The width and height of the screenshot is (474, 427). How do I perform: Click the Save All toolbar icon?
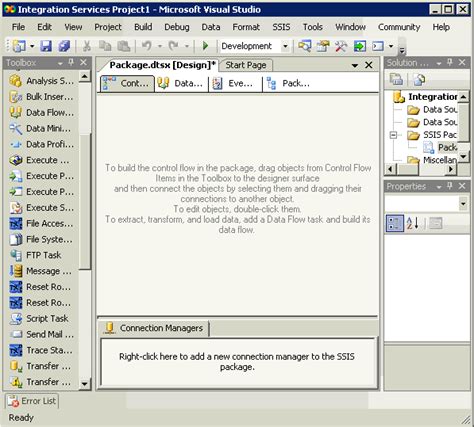(x=64, y=46)
